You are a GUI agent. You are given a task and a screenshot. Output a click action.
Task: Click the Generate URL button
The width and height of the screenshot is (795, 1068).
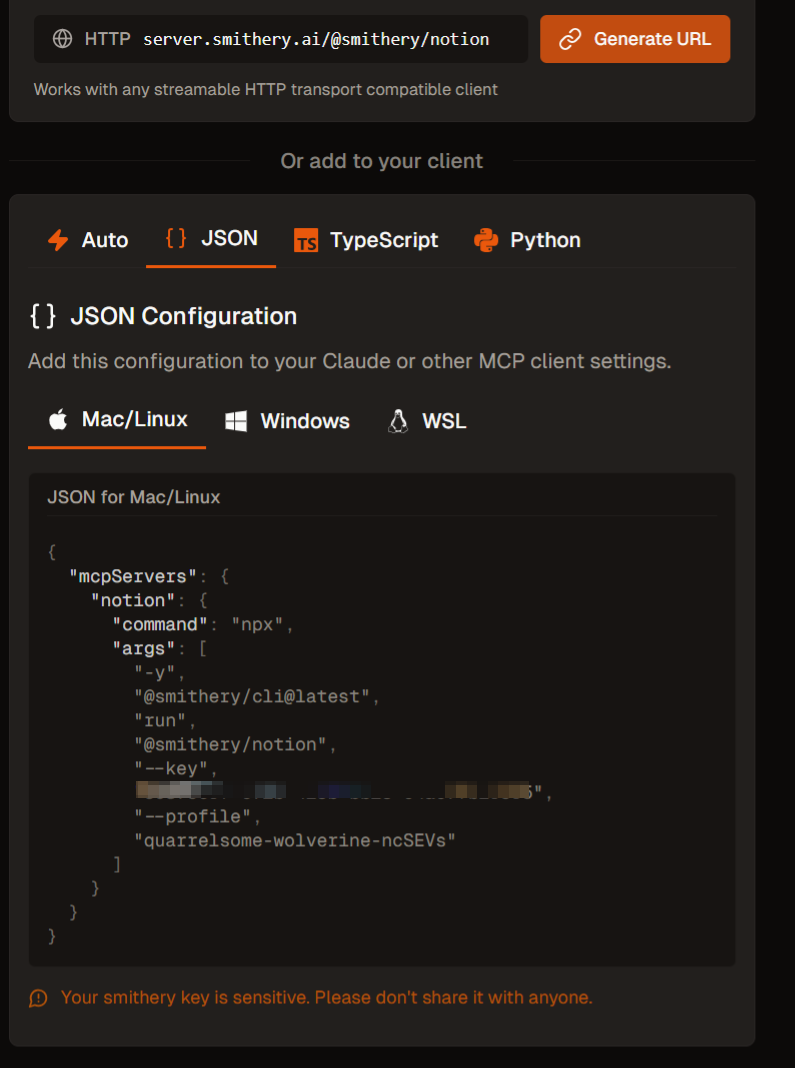pos(635,39)
